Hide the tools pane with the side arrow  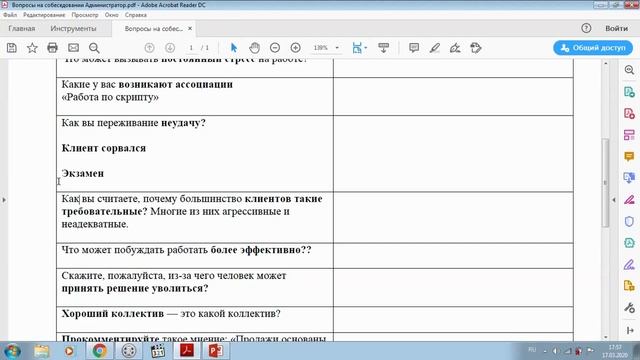coord(614,200)
